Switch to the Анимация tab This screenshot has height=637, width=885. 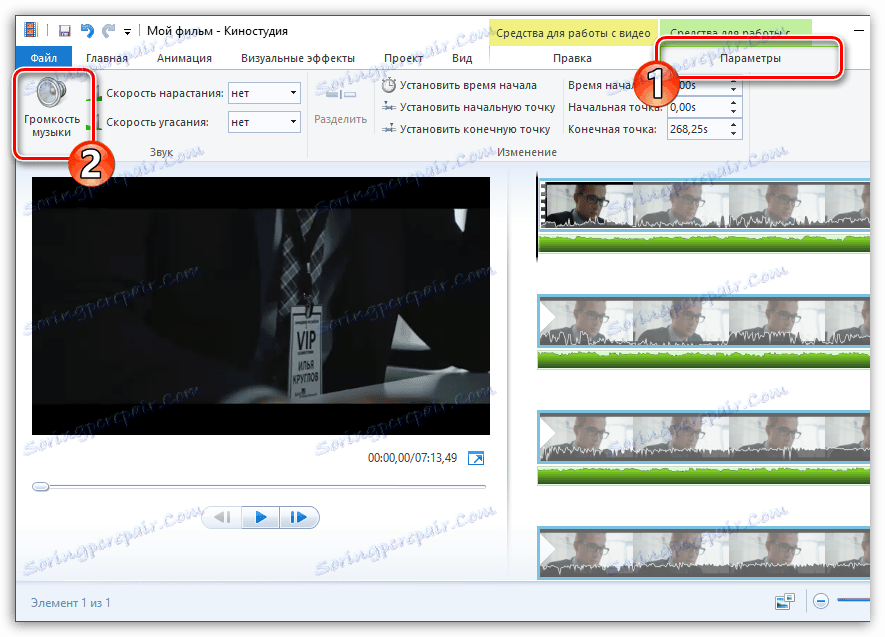click(184, 58)
